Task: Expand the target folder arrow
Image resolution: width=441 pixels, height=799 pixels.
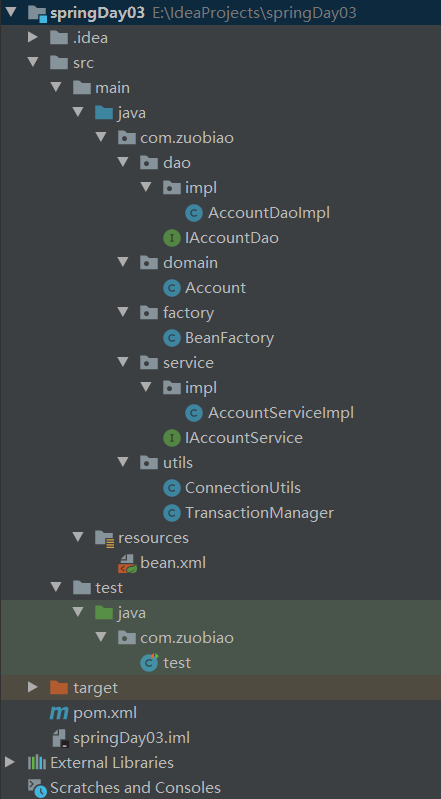Action: [x=33, y=687]
